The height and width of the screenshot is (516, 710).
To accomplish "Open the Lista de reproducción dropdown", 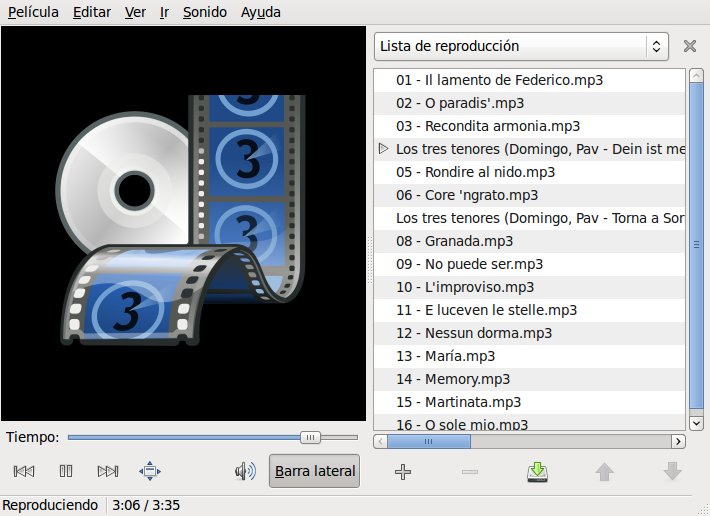I will (x=521, y=46).
